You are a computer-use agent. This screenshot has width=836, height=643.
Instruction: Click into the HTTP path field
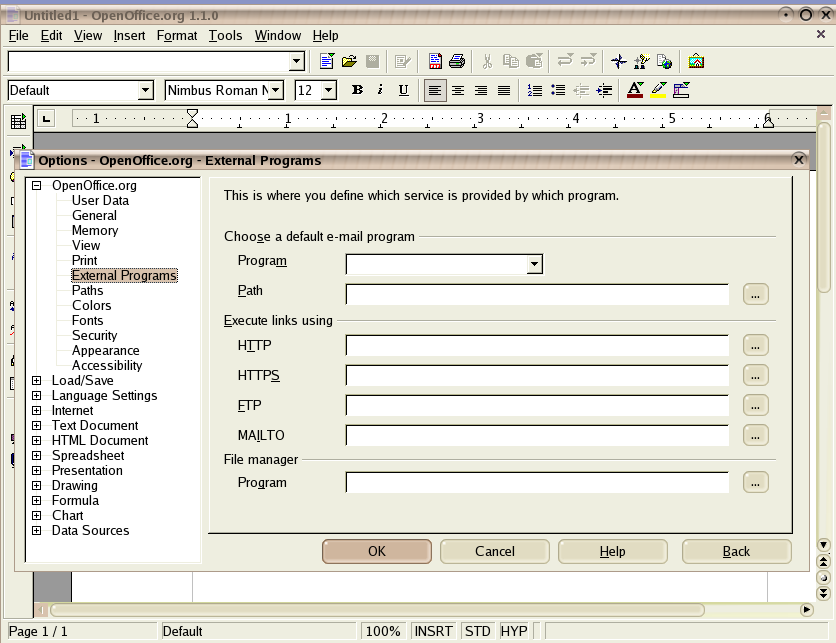537,346
